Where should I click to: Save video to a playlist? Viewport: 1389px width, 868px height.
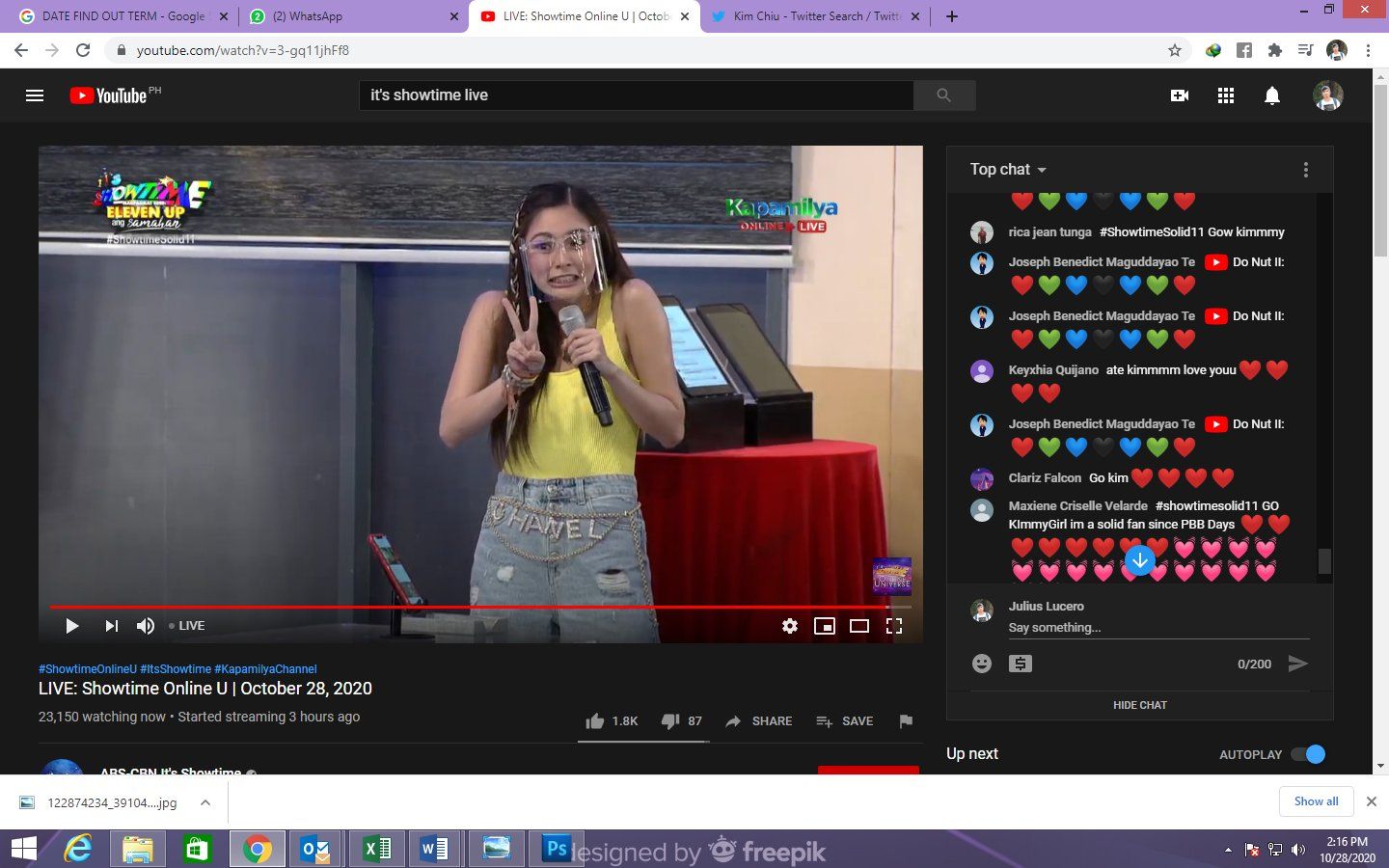point(845,721)
